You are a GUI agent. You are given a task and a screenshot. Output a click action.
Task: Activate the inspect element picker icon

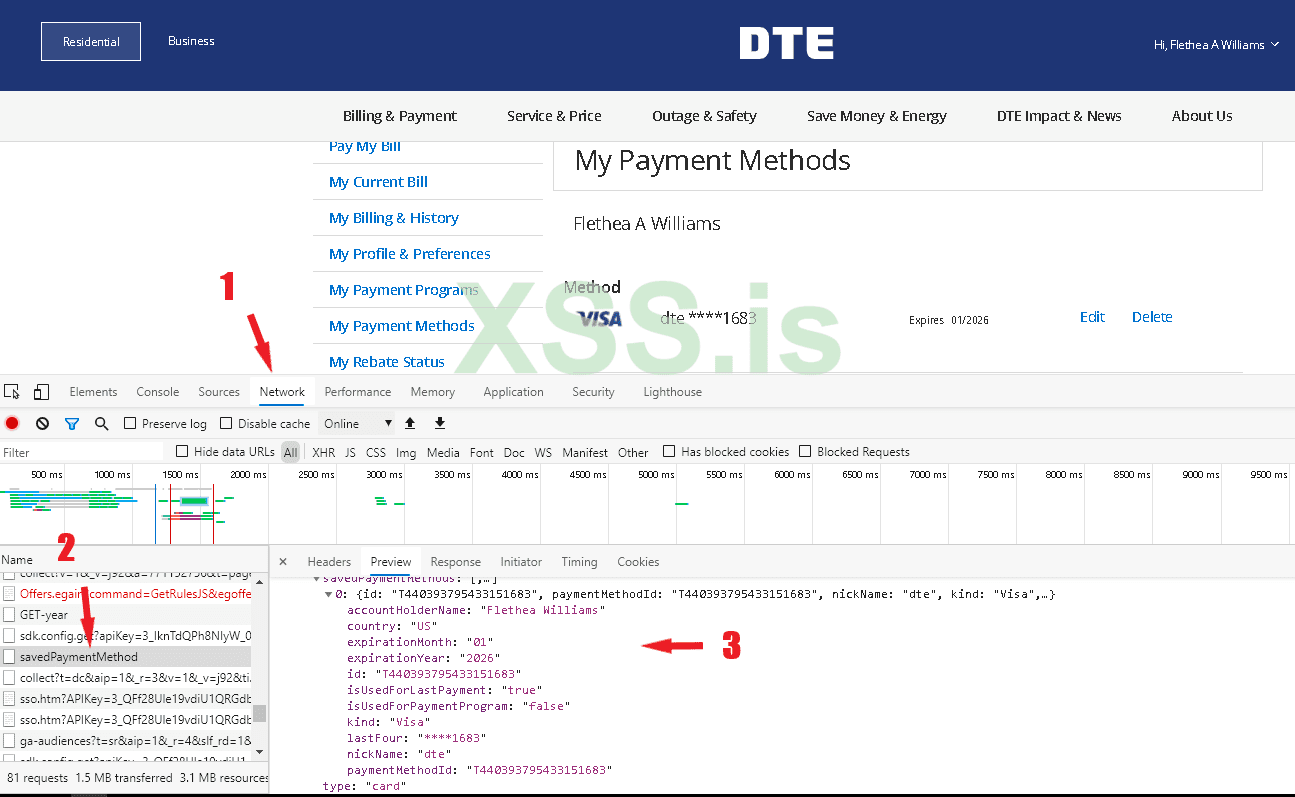12,392
